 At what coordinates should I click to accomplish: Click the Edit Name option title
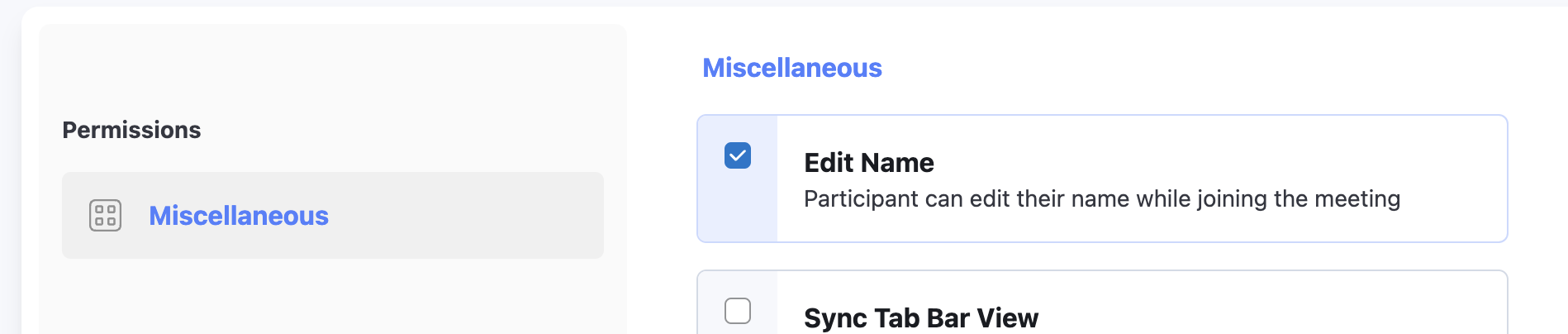click(868, 163)
